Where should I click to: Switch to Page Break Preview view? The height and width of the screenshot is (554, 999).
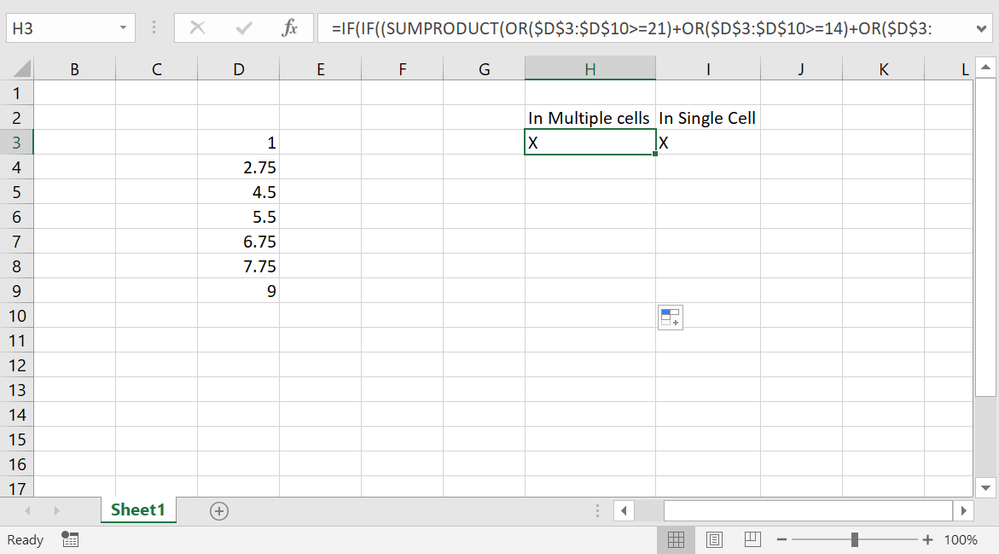point(752,539)
